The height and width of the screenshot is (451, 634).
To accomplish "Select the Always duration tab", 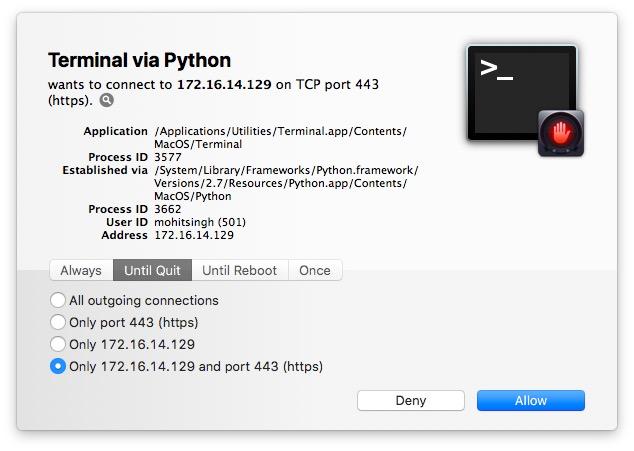I will coord(81,270).
